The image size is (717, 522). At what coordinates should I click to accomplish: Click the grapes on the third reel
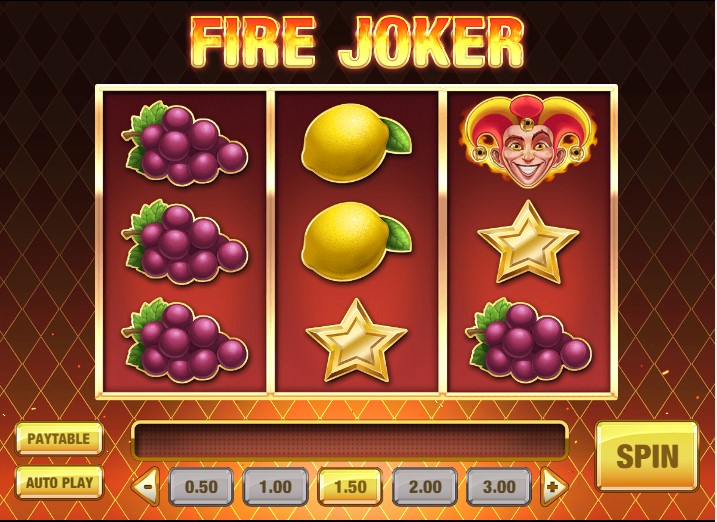[x=529, y=340]
